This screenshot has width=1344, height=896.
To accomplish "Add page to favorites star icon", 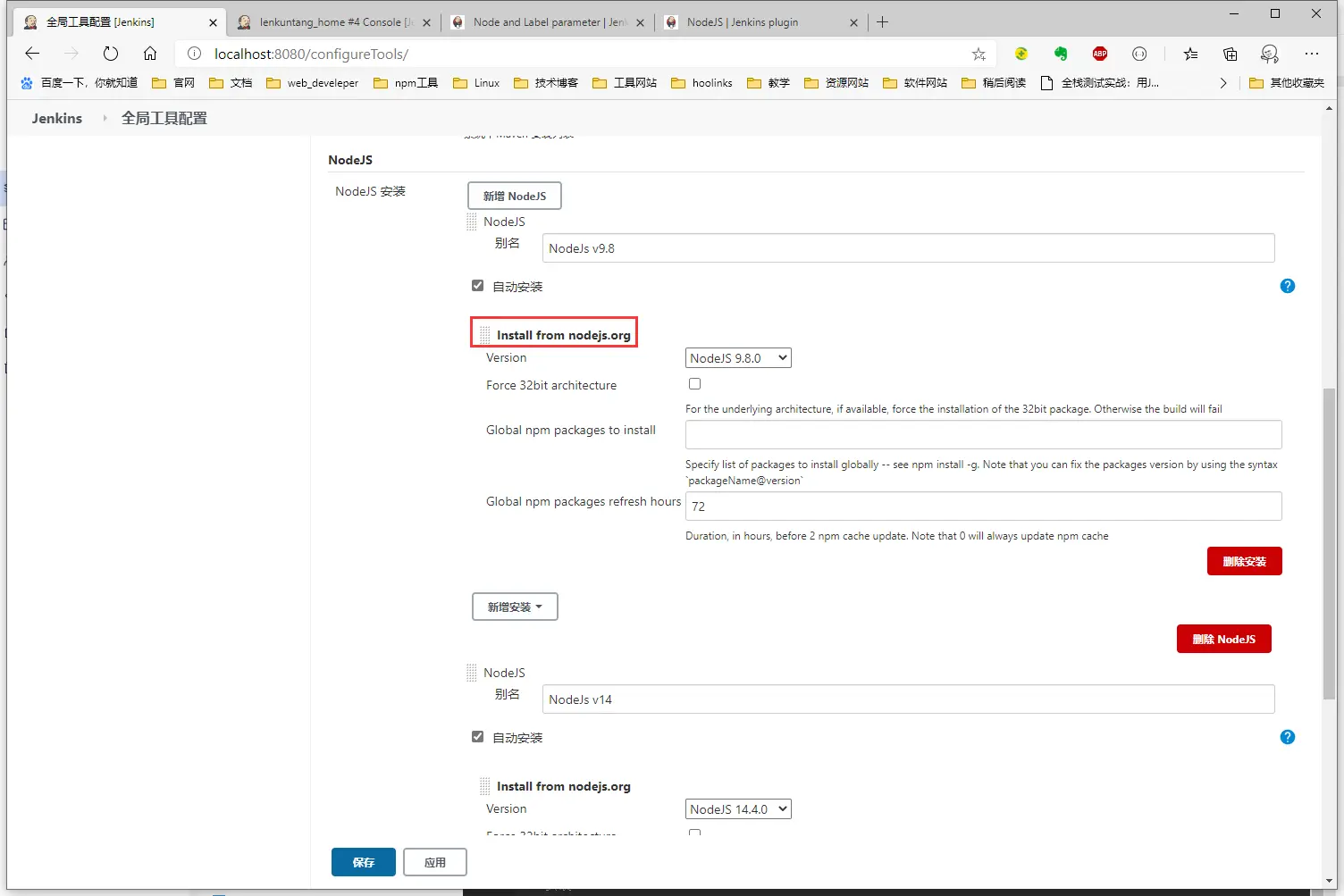I will pos(979,54).
